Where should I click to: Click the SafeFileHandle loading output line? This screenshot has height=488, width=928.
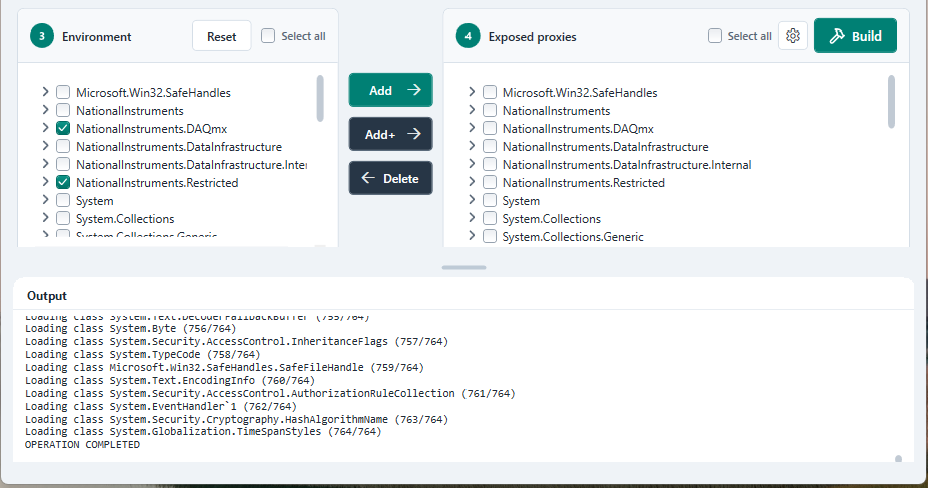pos(224,367)
